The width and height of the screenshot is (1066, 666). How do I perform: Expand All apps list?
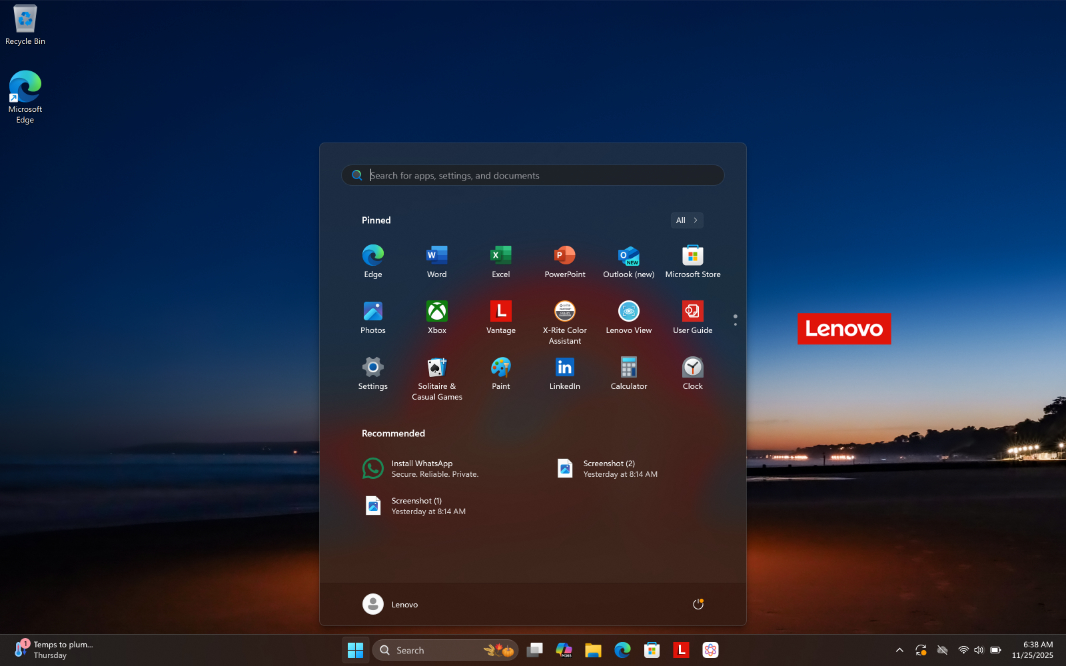[687, 220]
